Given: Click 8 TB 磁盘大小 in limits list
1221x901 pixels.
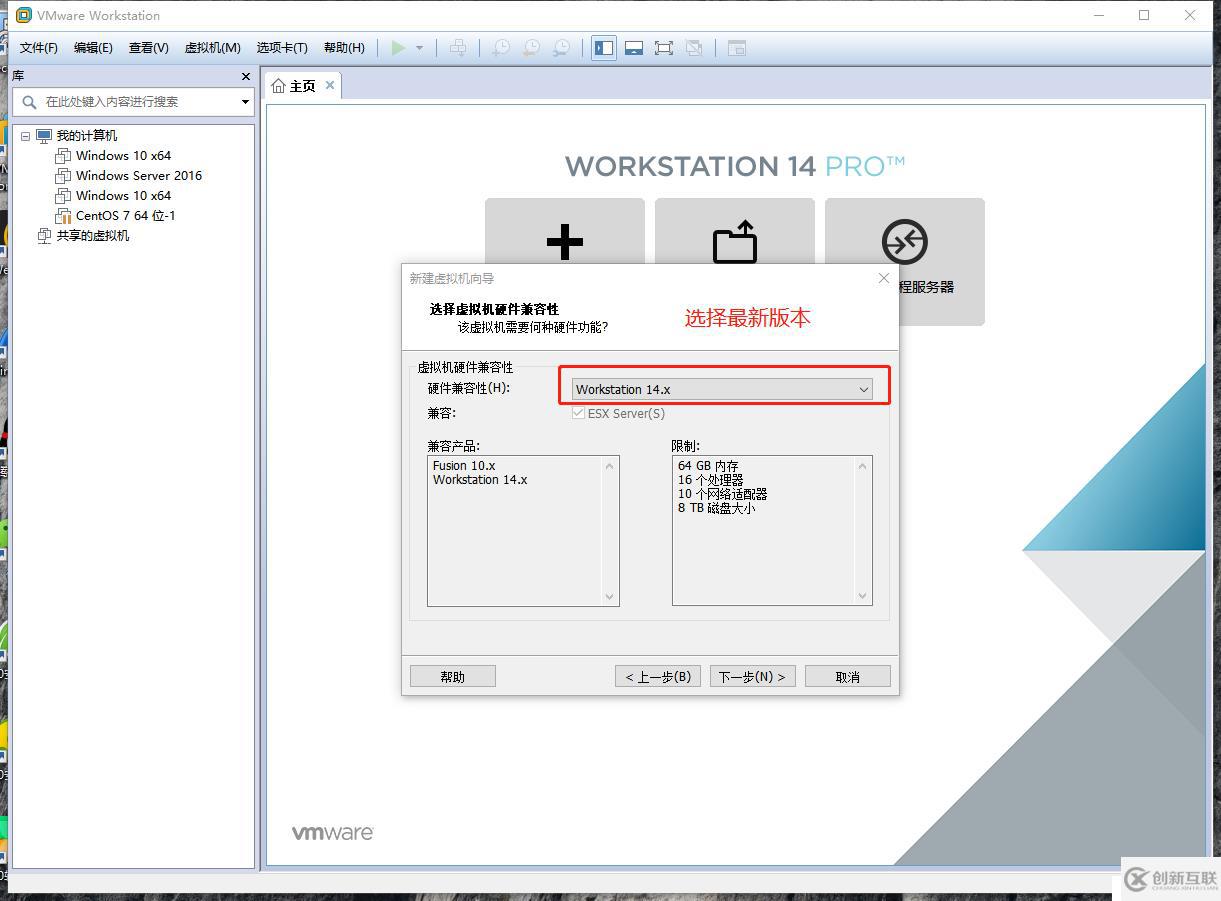Looking at the screenshot, I should click(717, 508).
